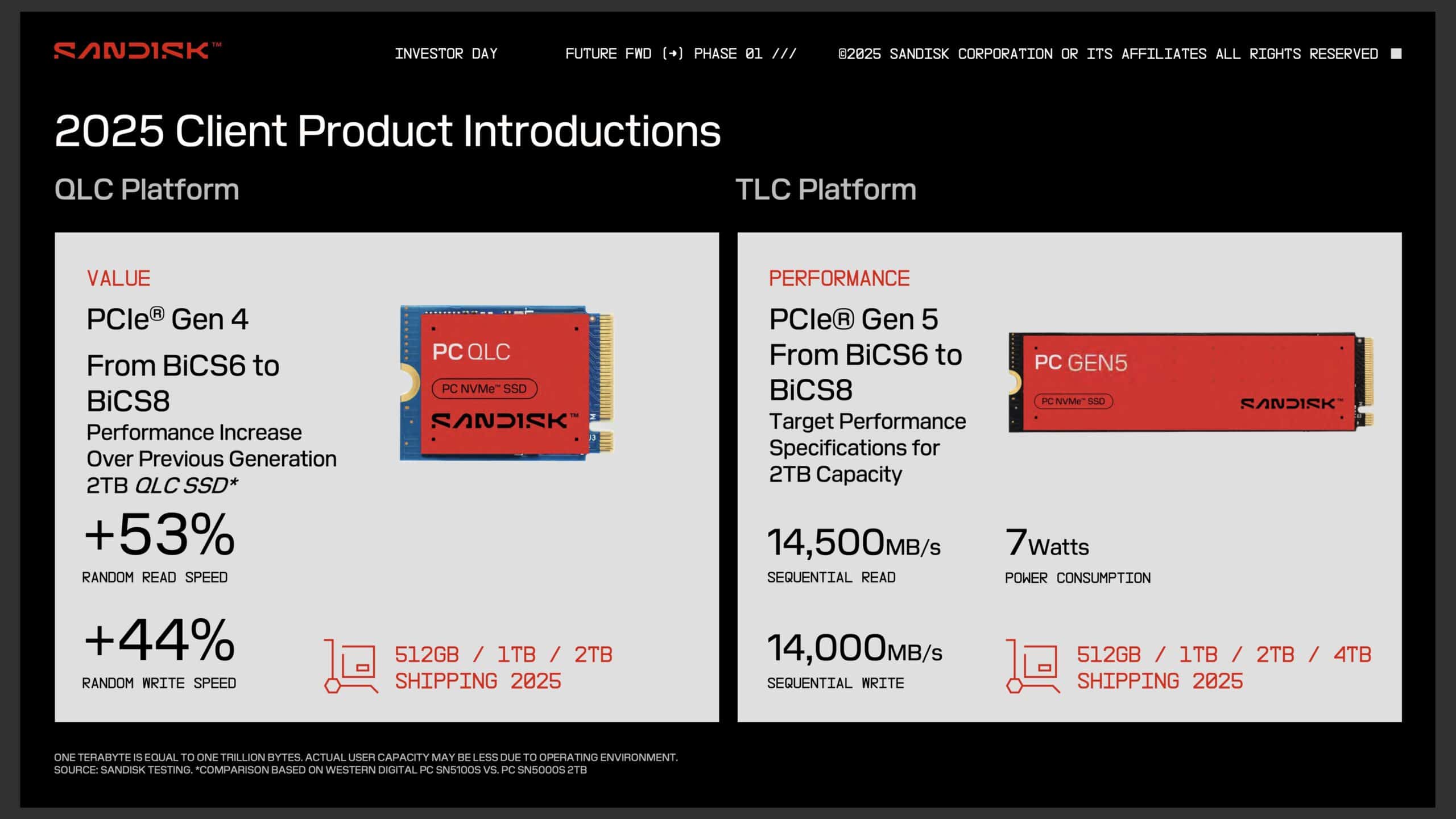1456x819 pixels.
Task: Click the Sandisk logo on the GEN5 drive
Action: (1291, 403)
